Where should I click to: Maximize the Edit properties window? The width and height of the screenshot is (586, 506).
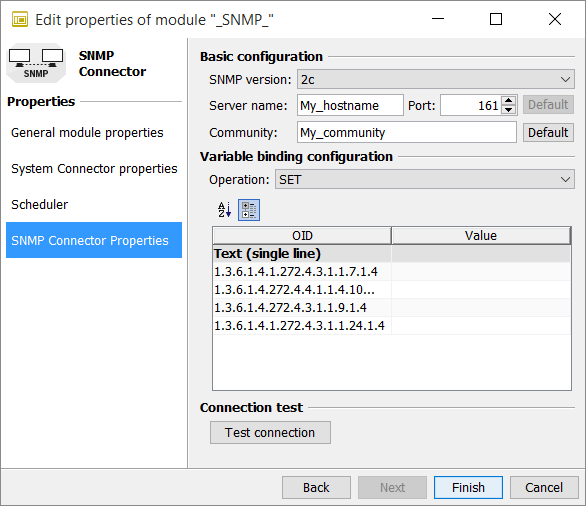496,19
